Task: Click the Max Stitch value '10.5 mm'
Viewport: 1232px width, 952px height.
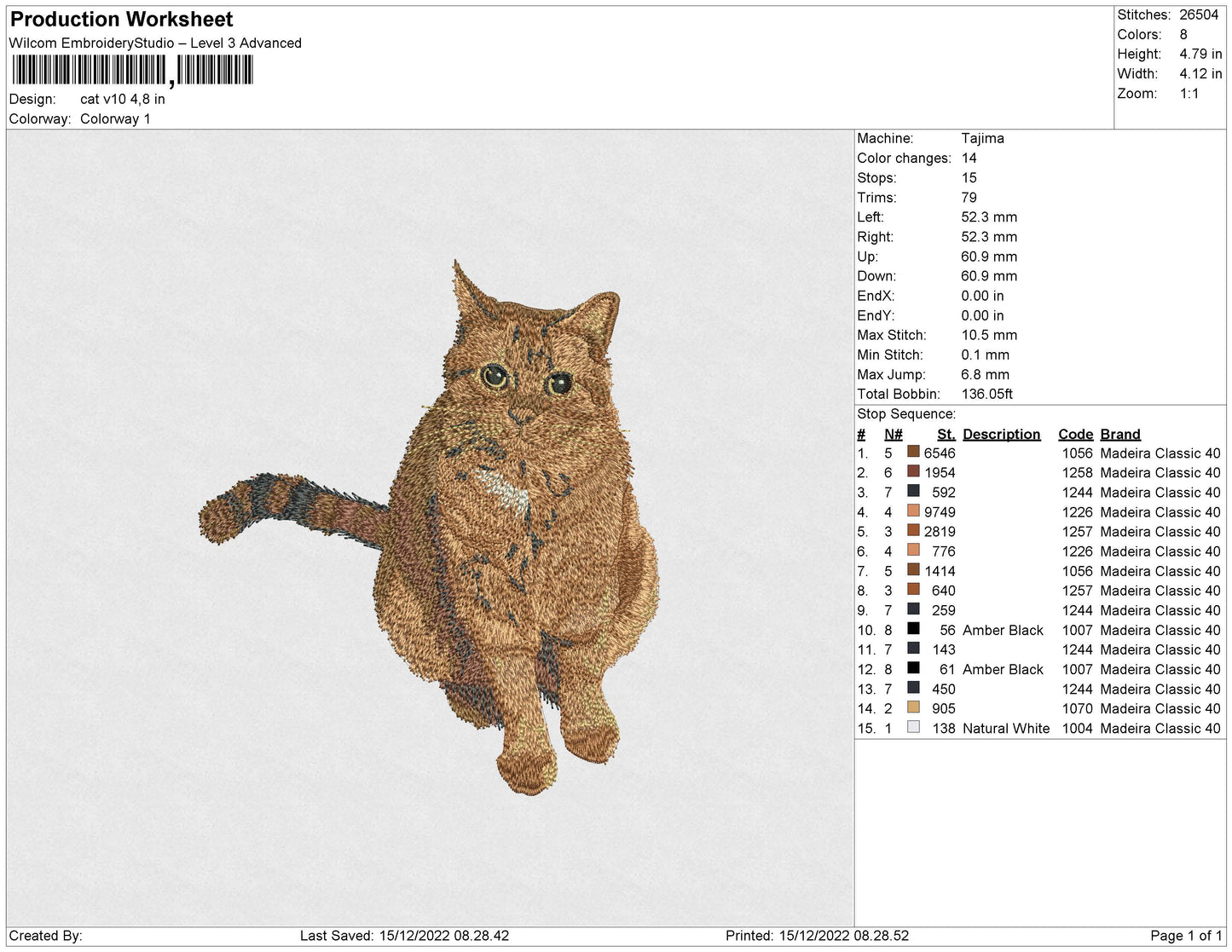Action: tap(989, 335)
